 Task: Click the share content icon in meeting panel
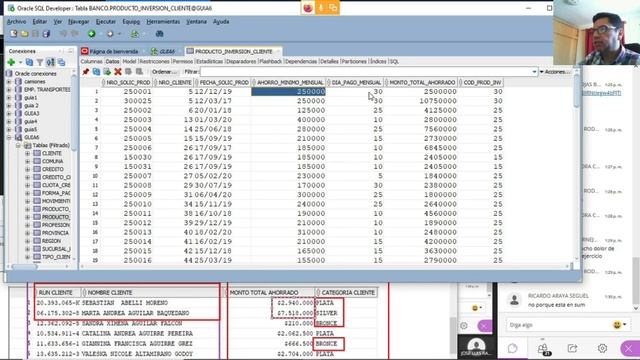(x=572, y=348)
